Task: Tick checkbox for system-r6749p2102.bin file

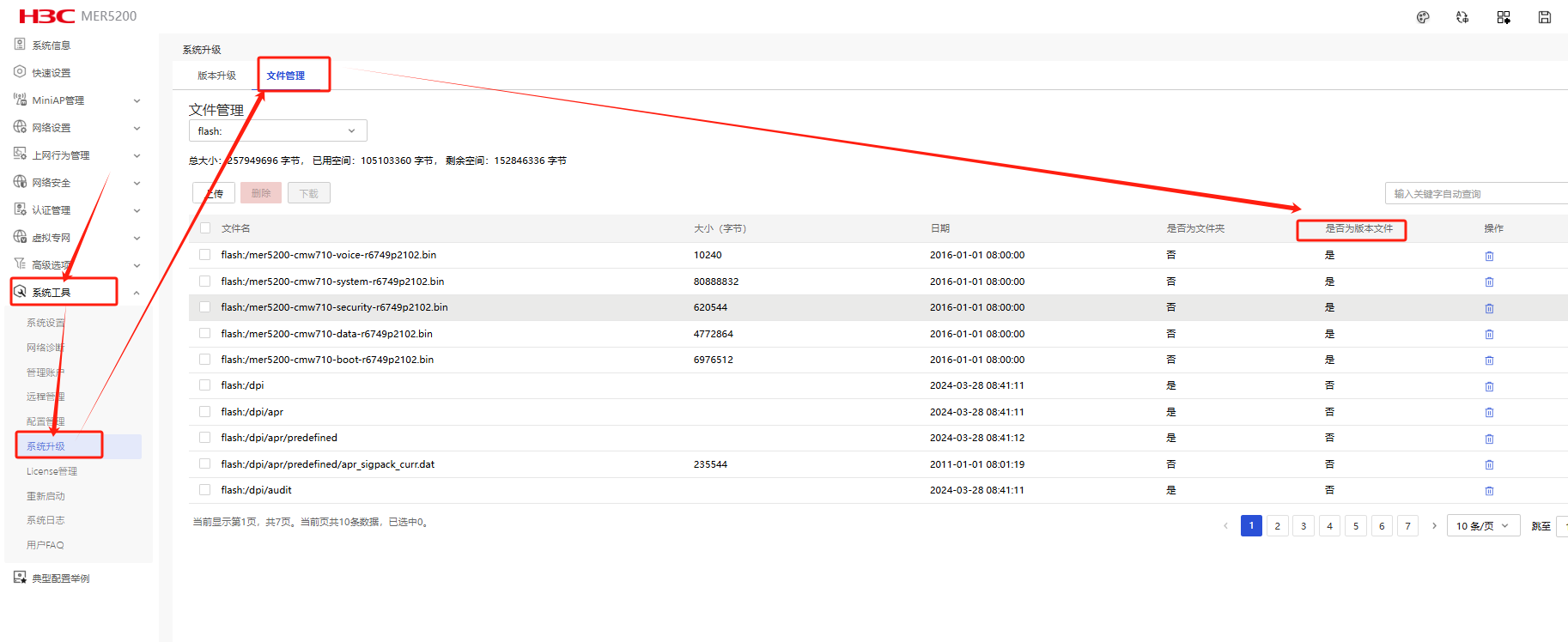Action: [x=204, y=281]
